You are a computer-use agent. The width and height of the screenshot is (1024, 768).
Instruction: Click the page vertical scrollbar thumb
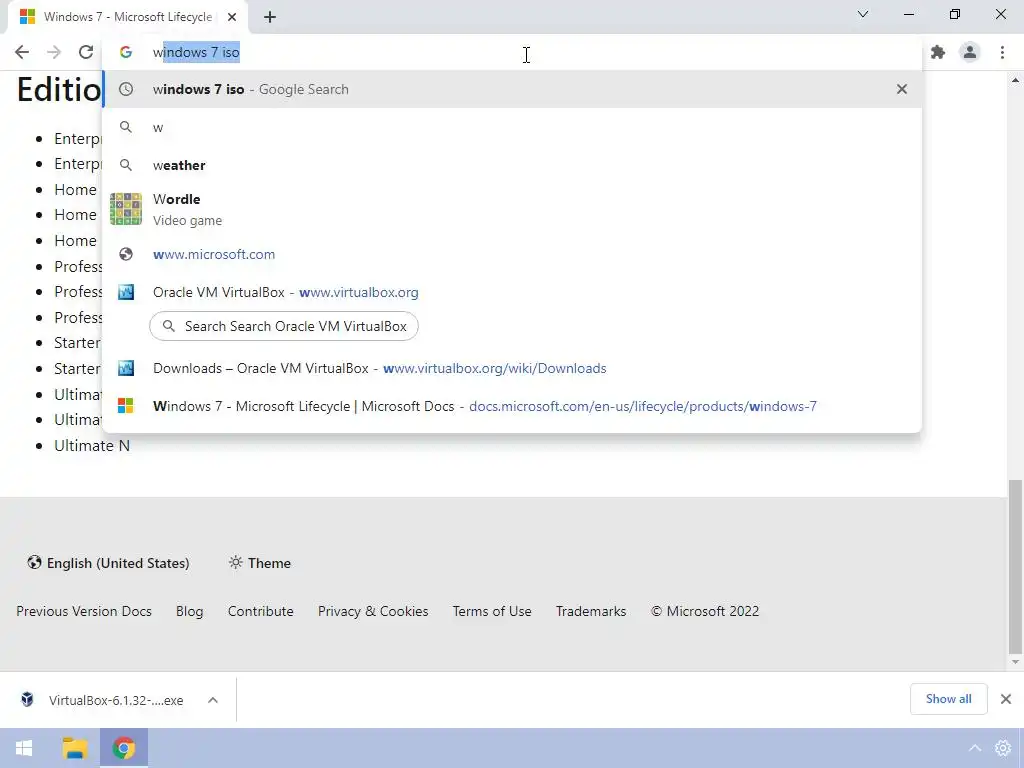coord(1015,567)
